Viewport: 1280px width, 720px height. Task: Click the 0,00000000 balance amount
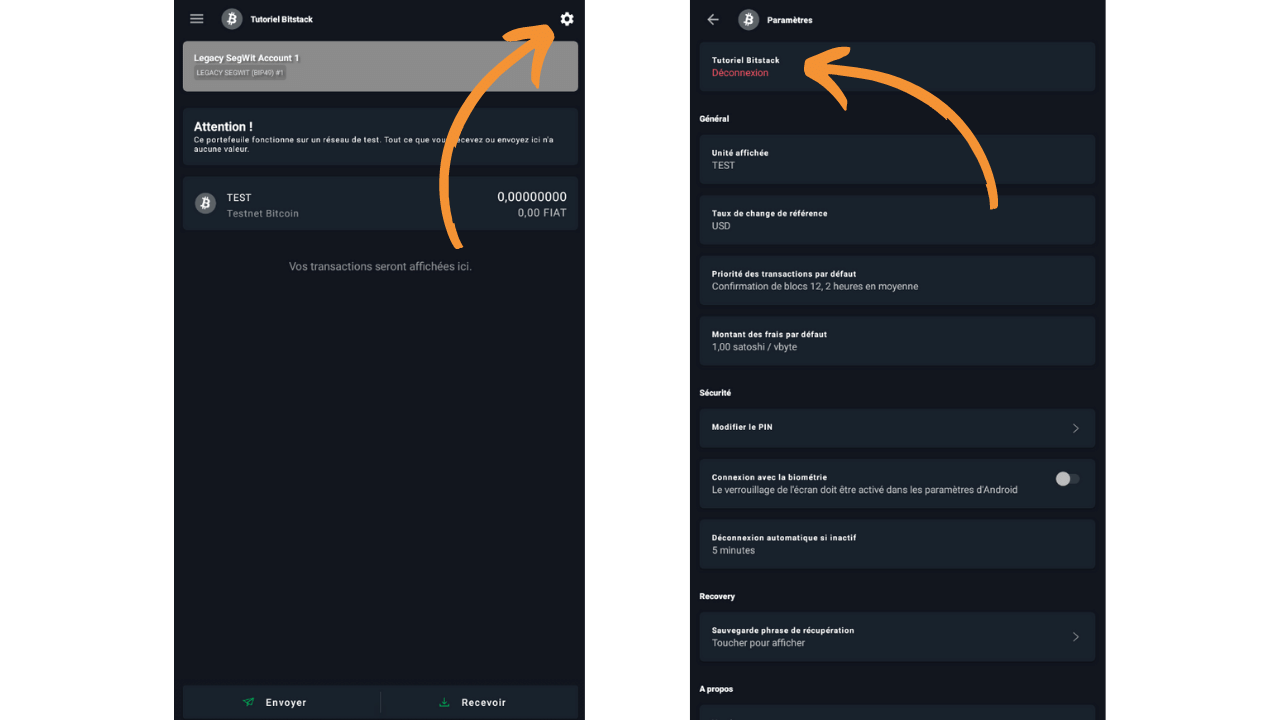532,197
